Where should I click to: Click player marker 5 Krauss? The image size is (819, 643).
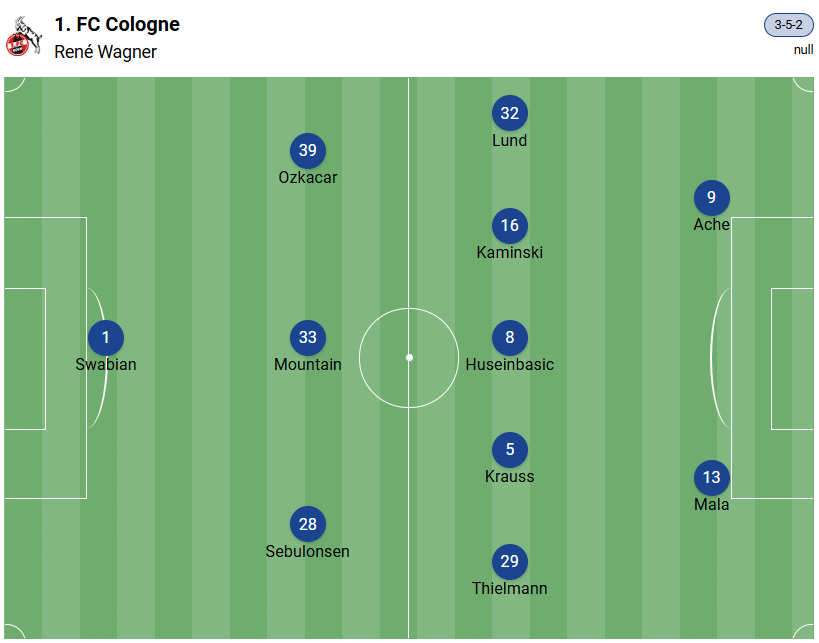[x=510, y=450]
